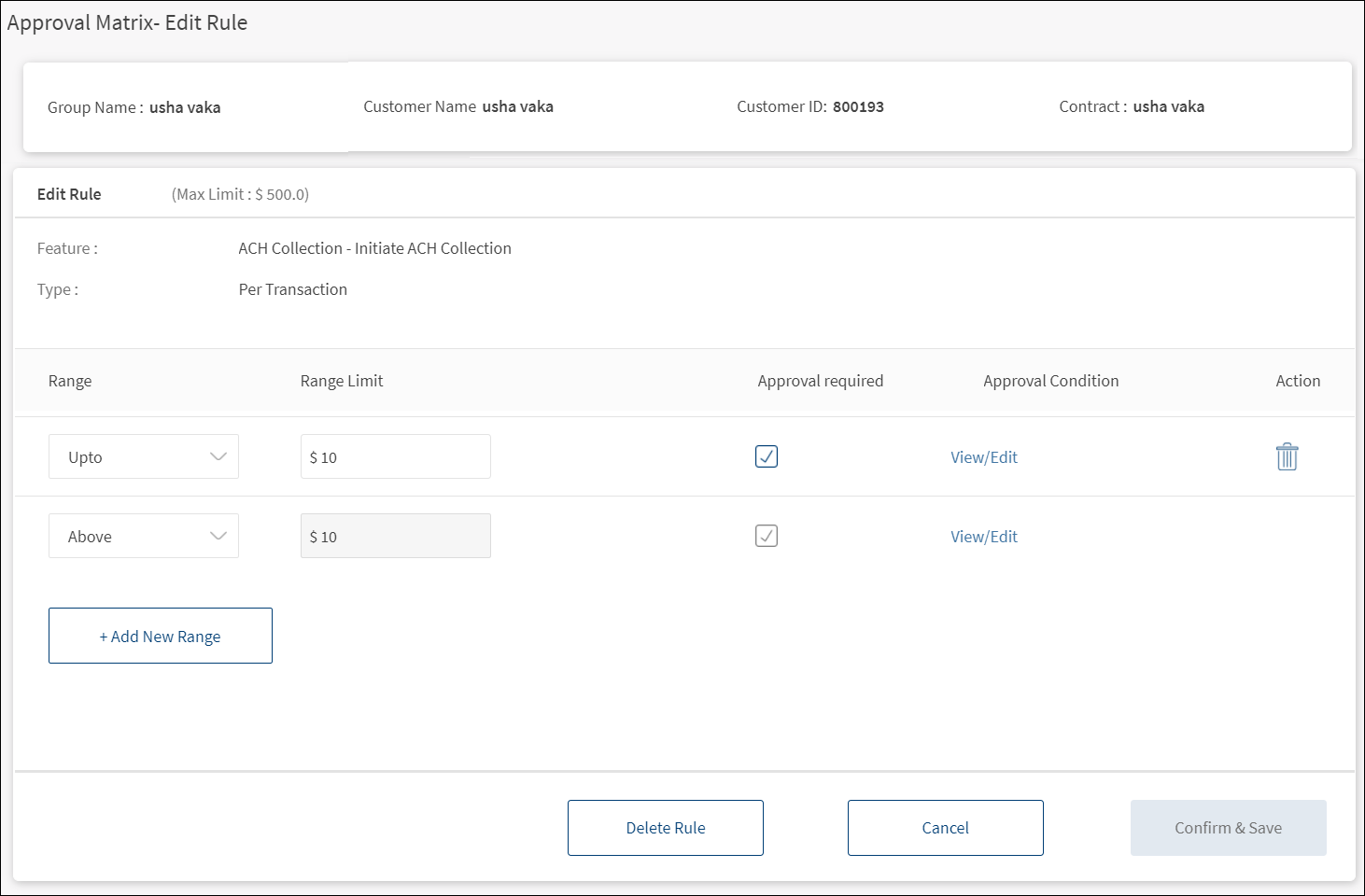Open View/Edit condition for Upto range
1365x896 pixels.
[983, 457]
